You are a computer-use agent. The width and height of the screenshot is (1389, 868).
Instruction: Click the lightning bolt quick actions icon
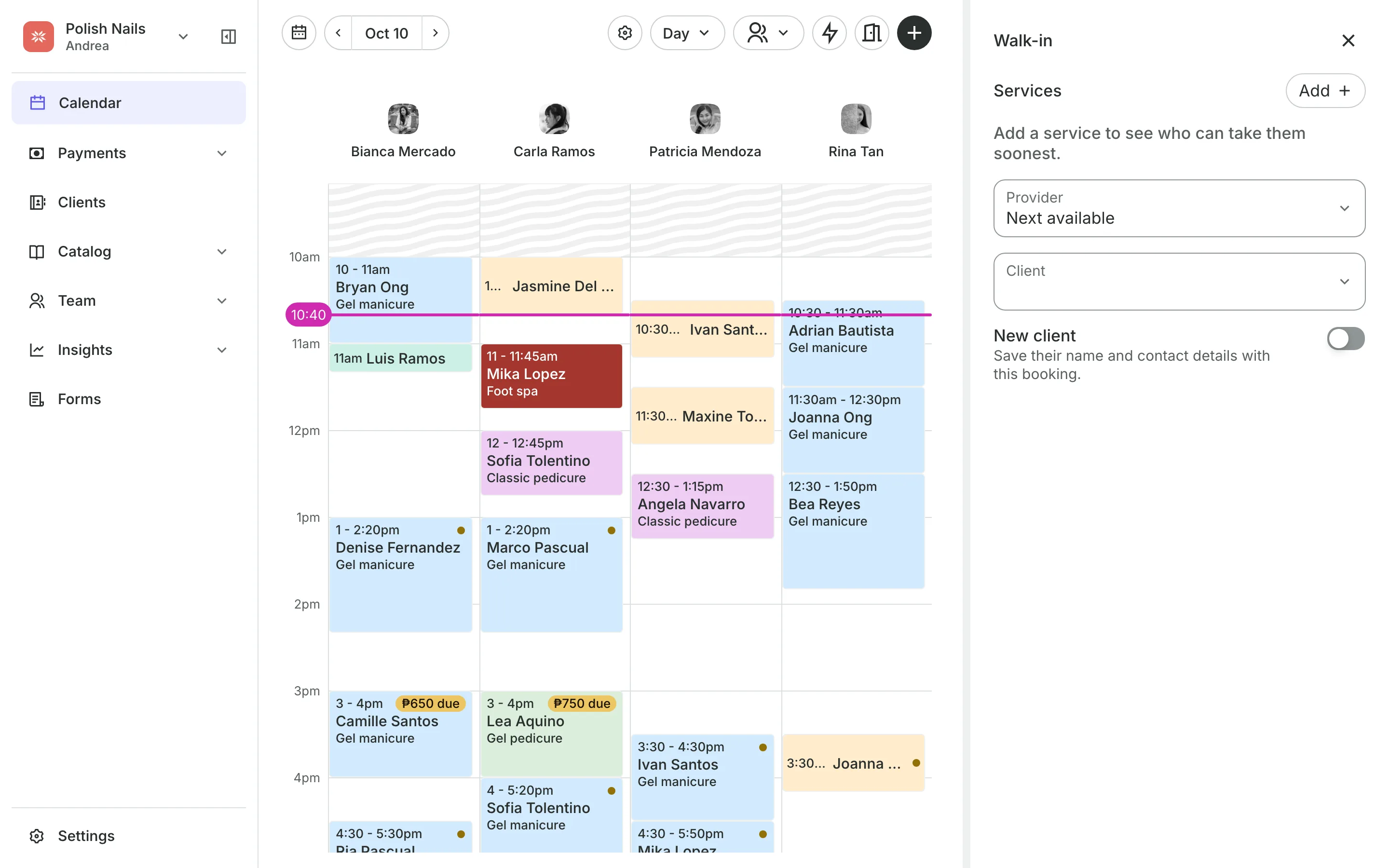pyautogui.click(x=830, y=33)
